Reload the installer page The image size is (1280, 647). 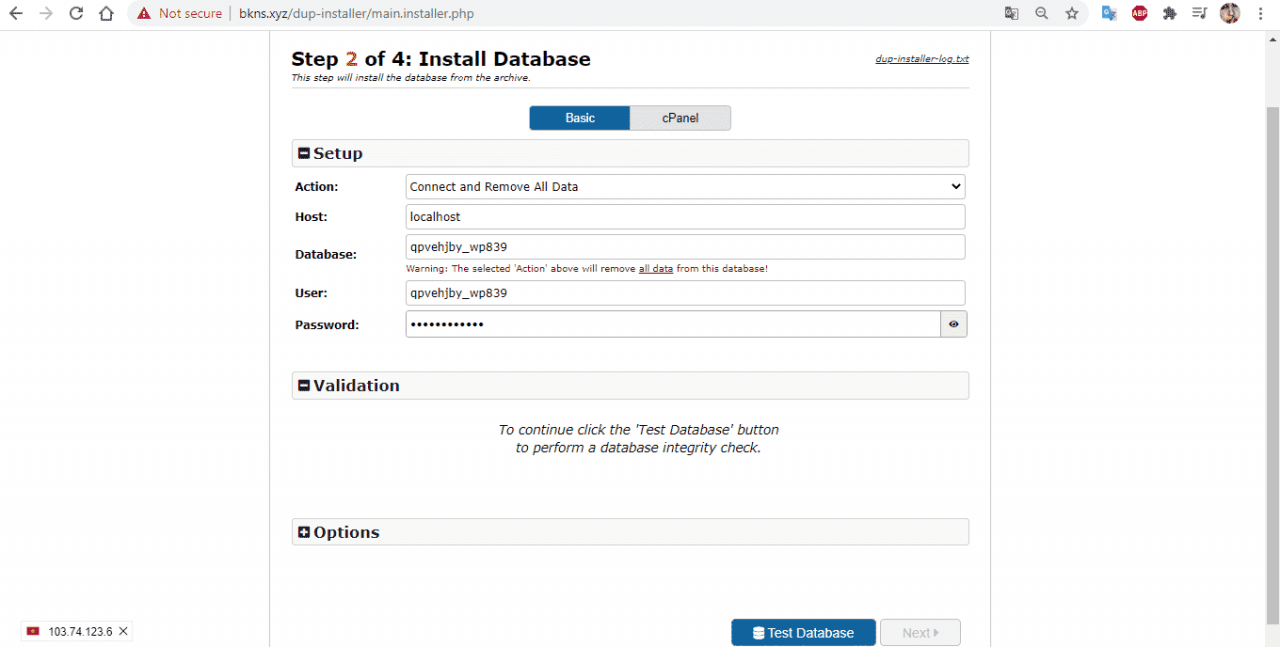point(76,13)
